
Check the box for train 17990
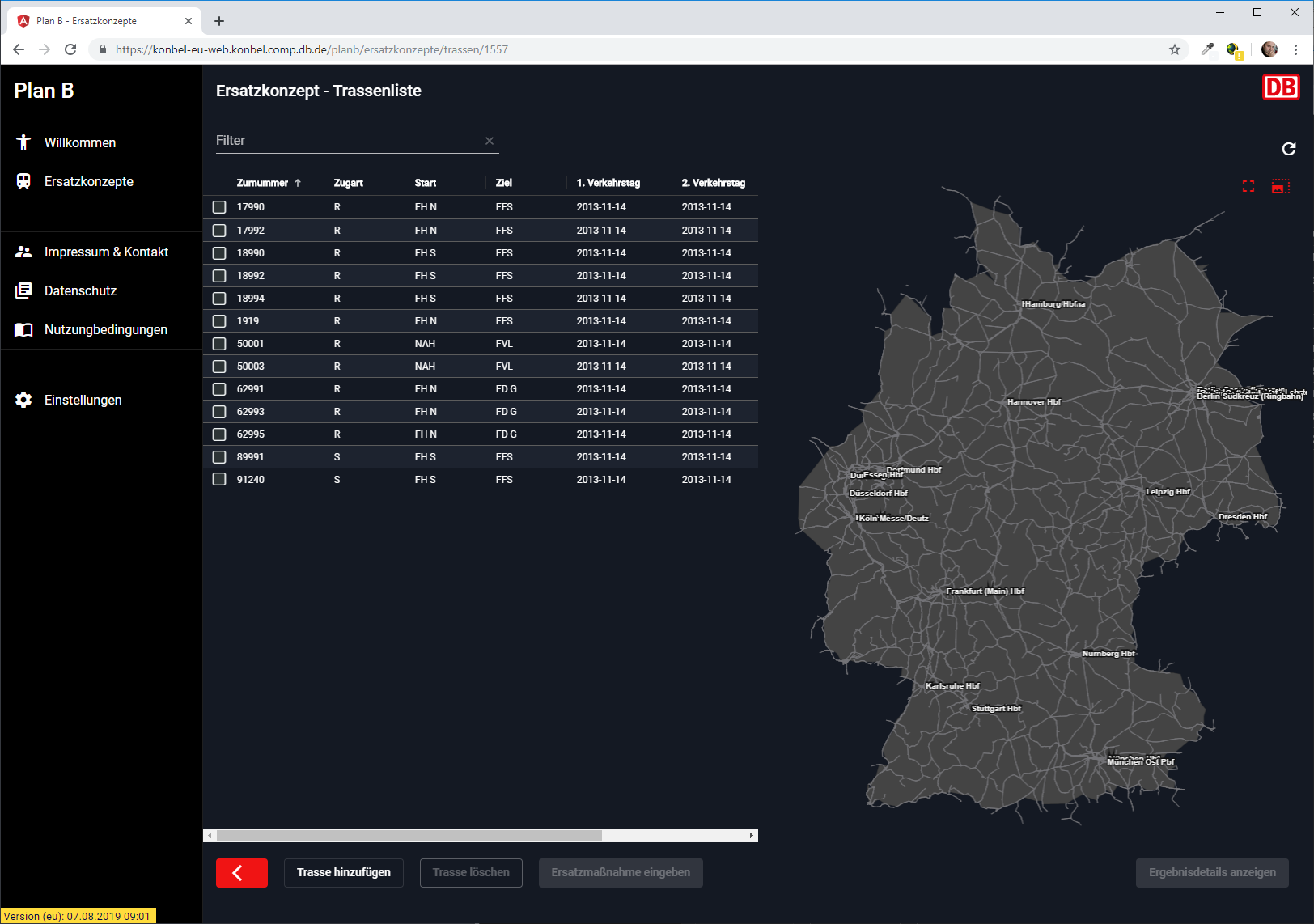pyautogui.click(x=219, y=207)
